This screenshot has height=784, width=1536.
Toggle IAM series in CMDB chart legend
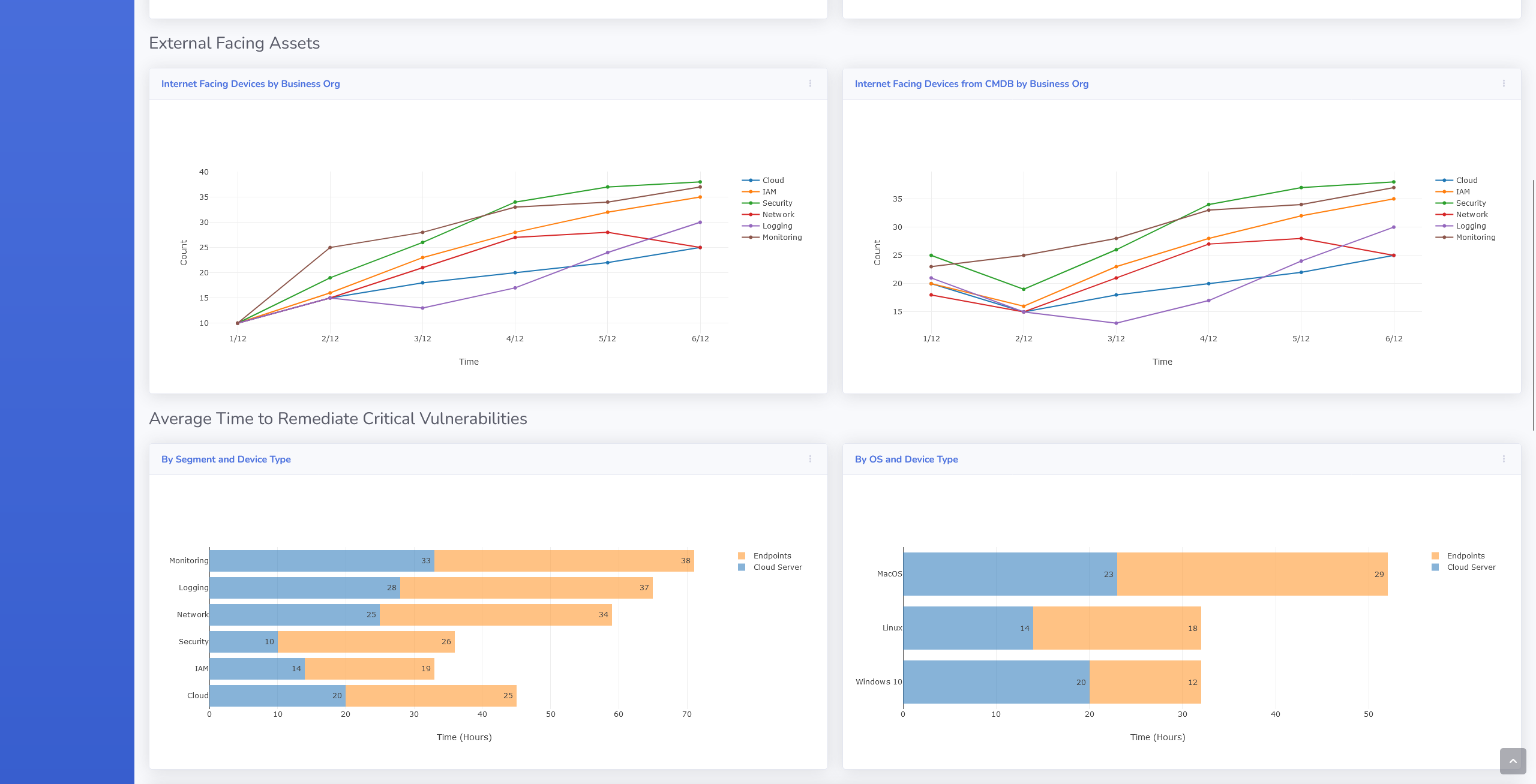(1462, 191)
